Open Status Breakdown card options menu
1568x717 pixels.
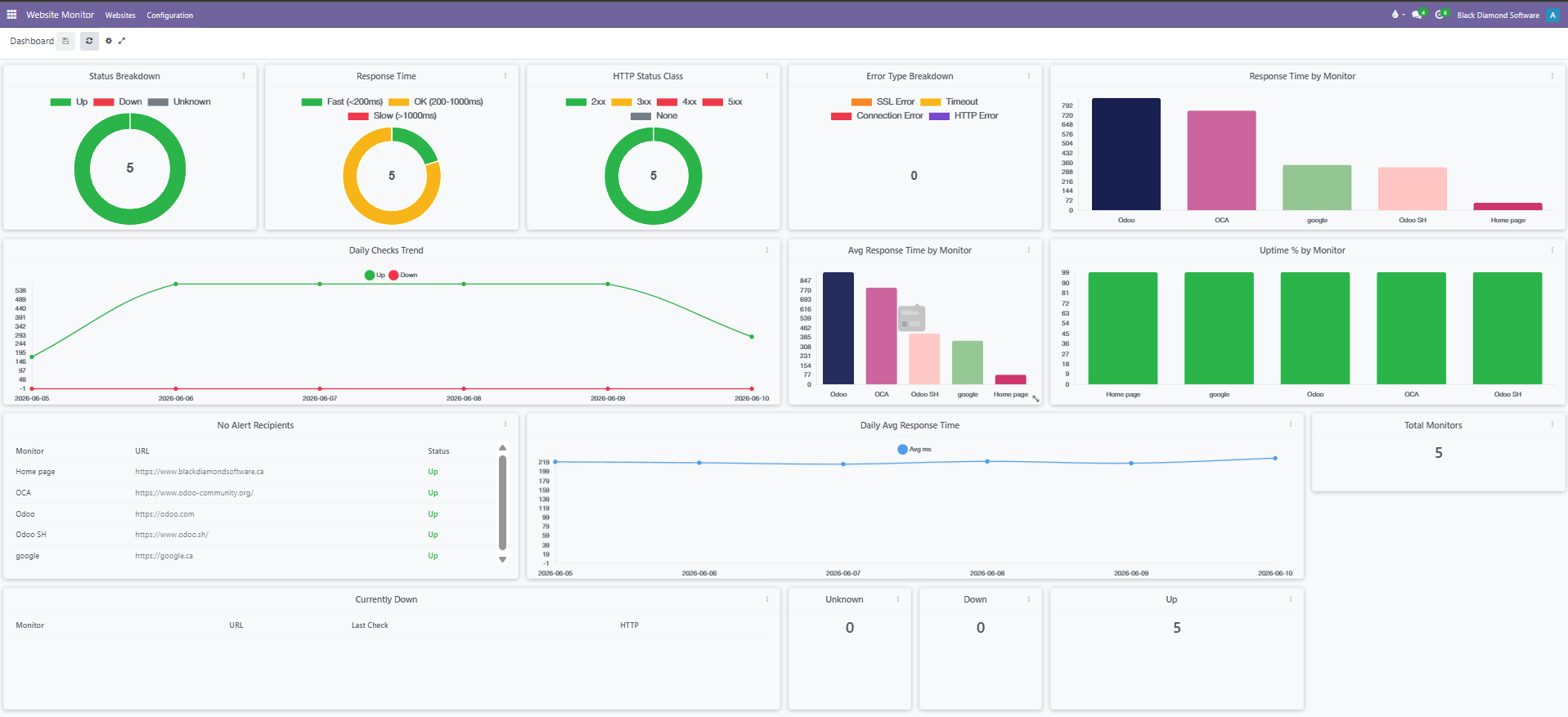[x=244, y=75]
